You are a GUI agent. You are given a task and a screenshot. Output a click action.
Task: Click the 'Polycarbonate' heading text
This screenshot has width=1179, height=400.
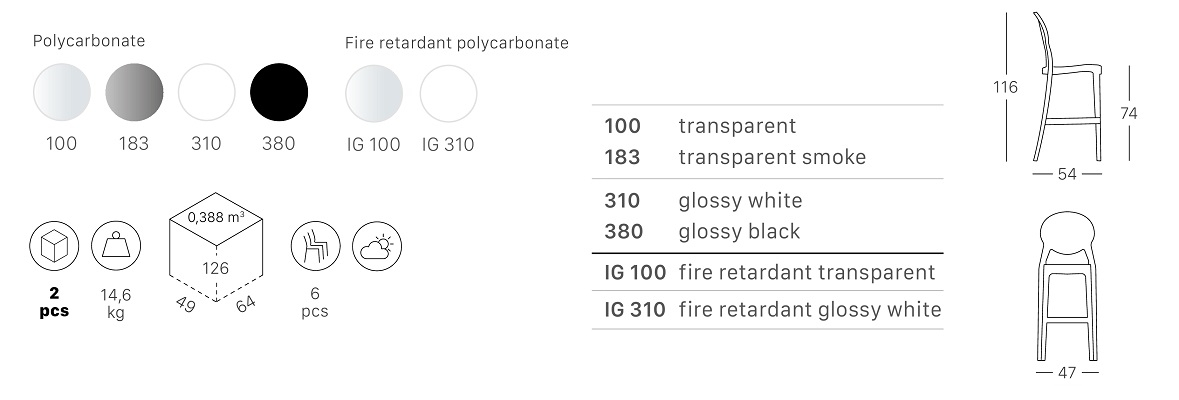click(x=89, y=41)
